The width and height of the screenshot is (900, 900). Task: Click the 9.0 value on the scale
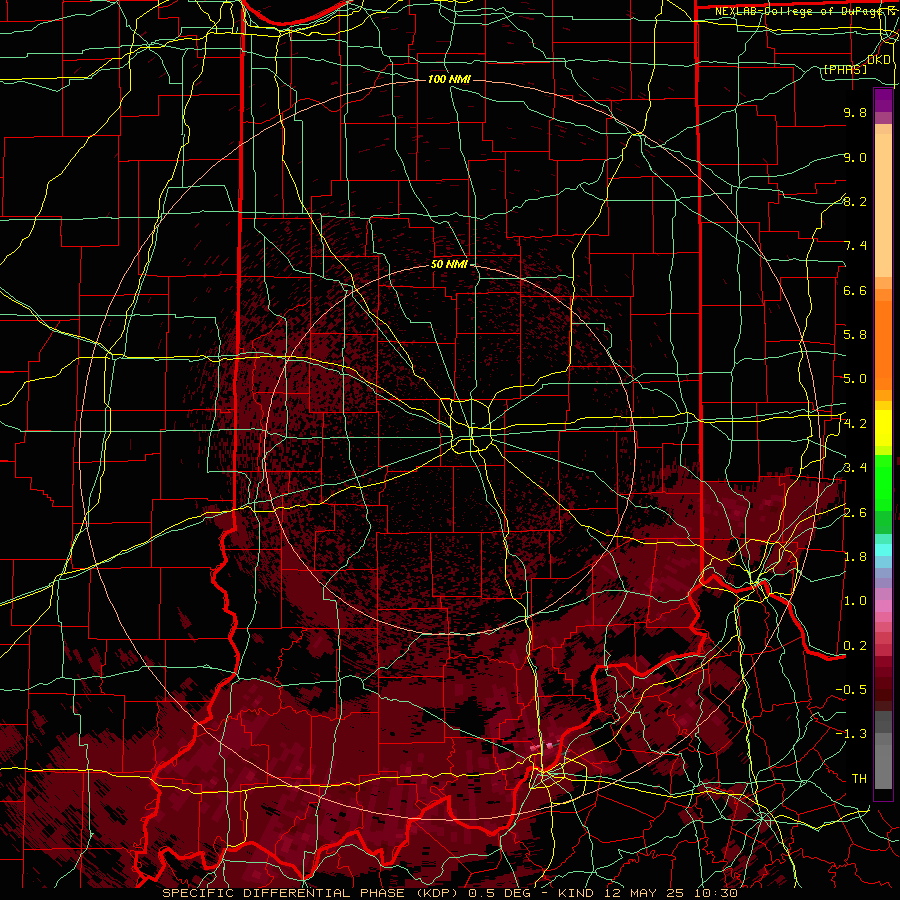tap(855, 157)
